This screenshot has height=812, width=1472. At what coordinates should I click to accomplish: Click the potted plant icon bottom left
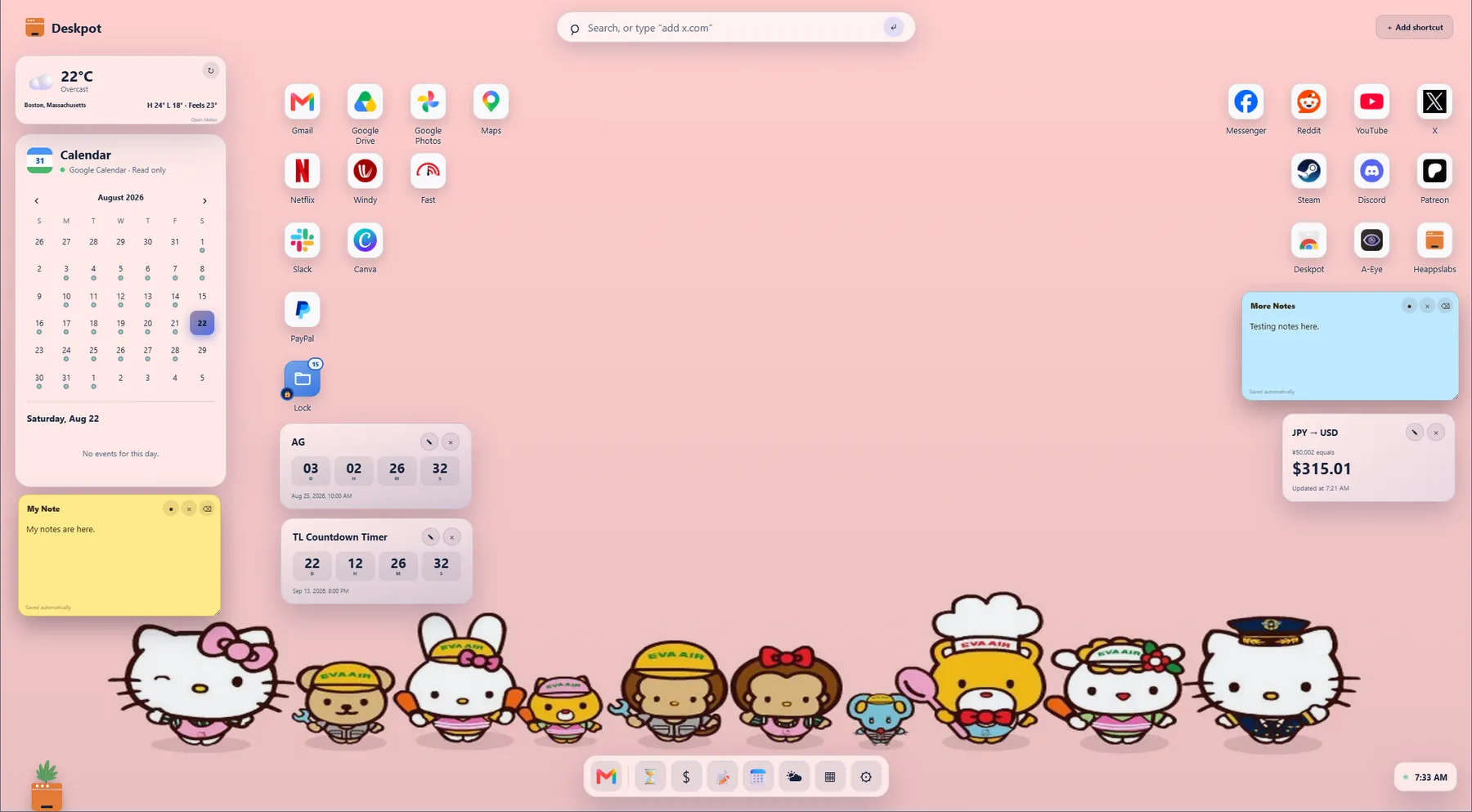coord(47,786)
